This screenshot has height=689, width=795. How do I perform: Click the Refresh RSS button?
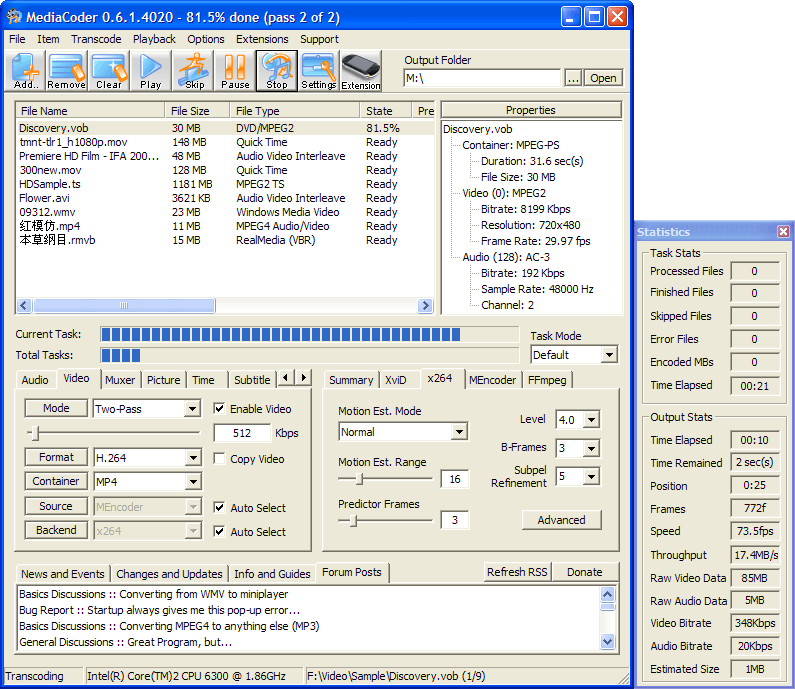pyautogui.click(x=517, y=572)
